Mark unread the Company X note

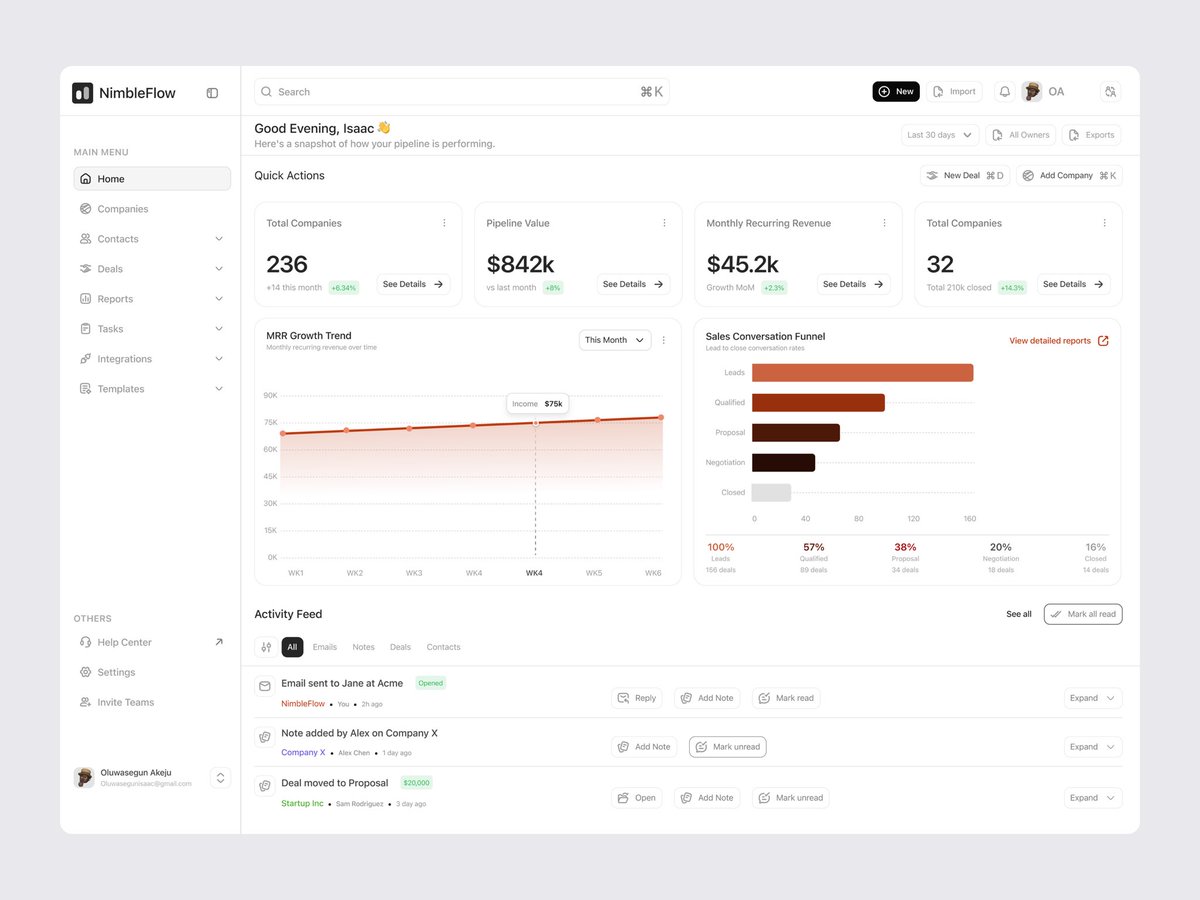pyautogui.click(x=728, y=747)
